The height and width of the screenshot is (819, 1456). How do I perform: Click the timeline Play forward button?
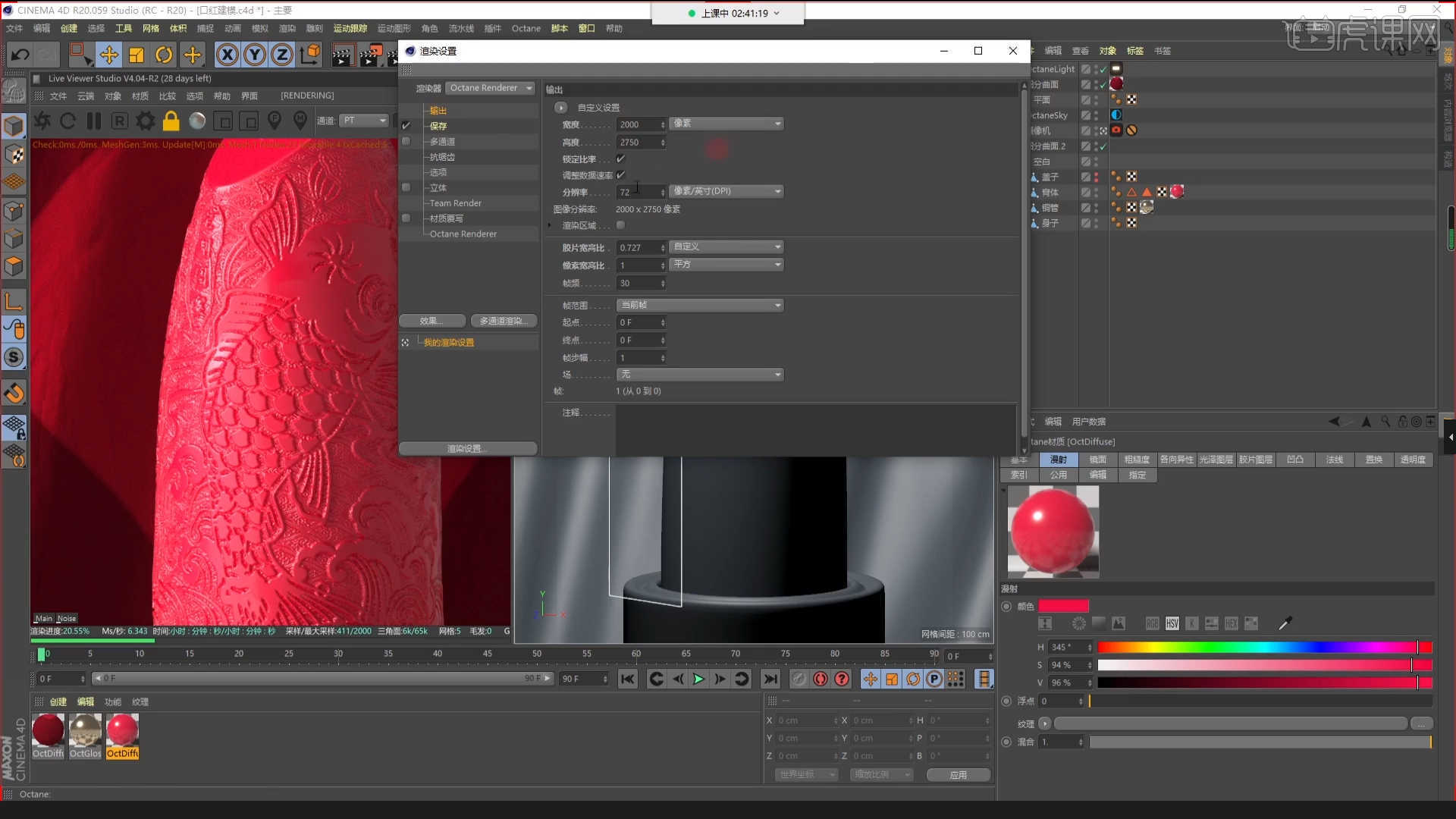click(x=698, y=679)
